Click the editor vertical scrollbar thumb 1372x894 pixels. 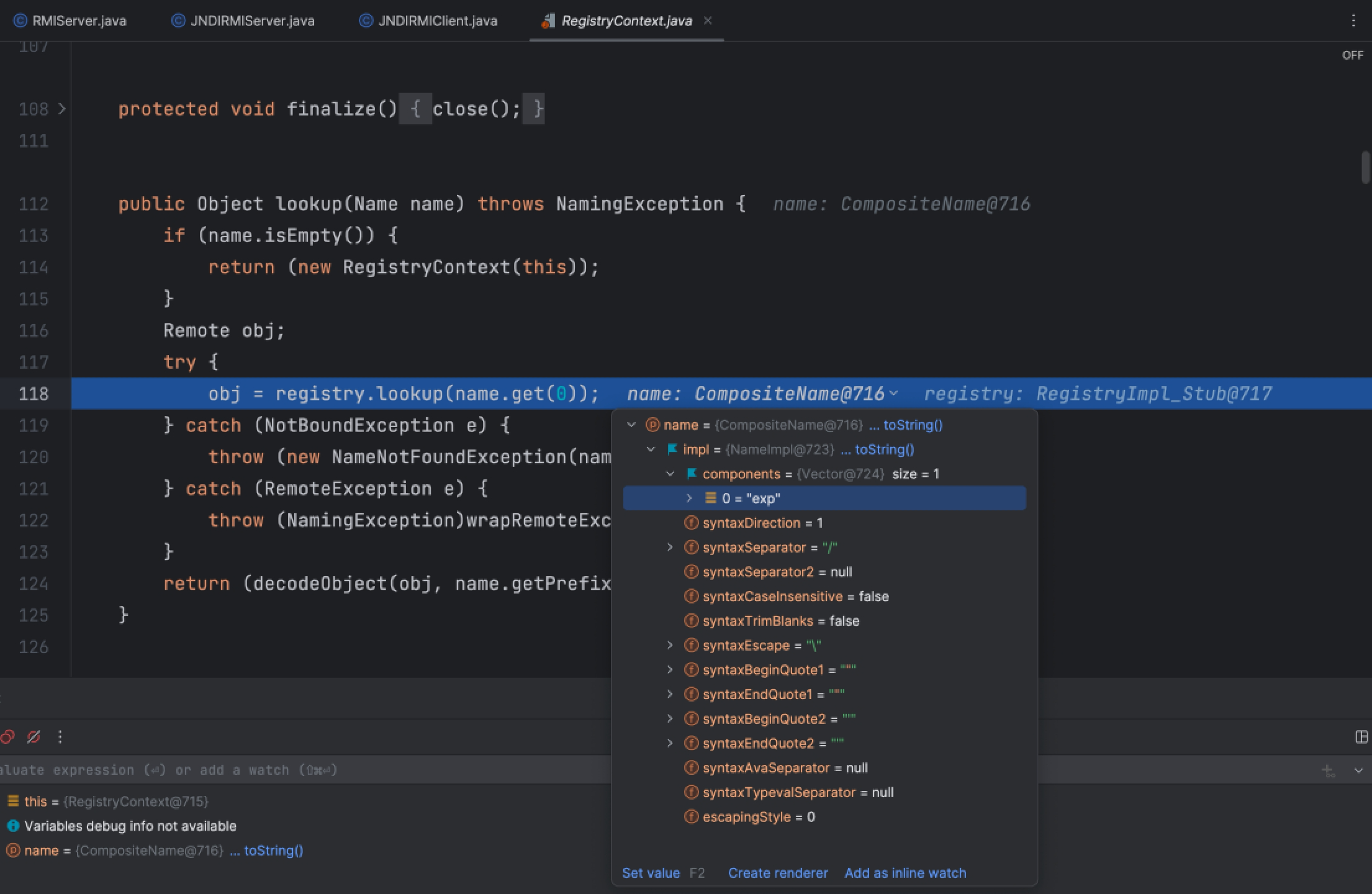tap(1365, 167)
